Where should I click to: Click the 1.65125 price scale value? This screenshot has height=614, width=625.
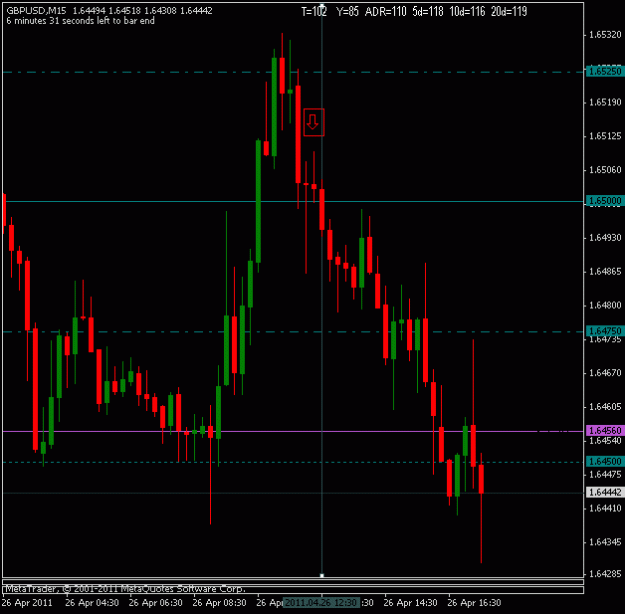(x=605, y=136)
